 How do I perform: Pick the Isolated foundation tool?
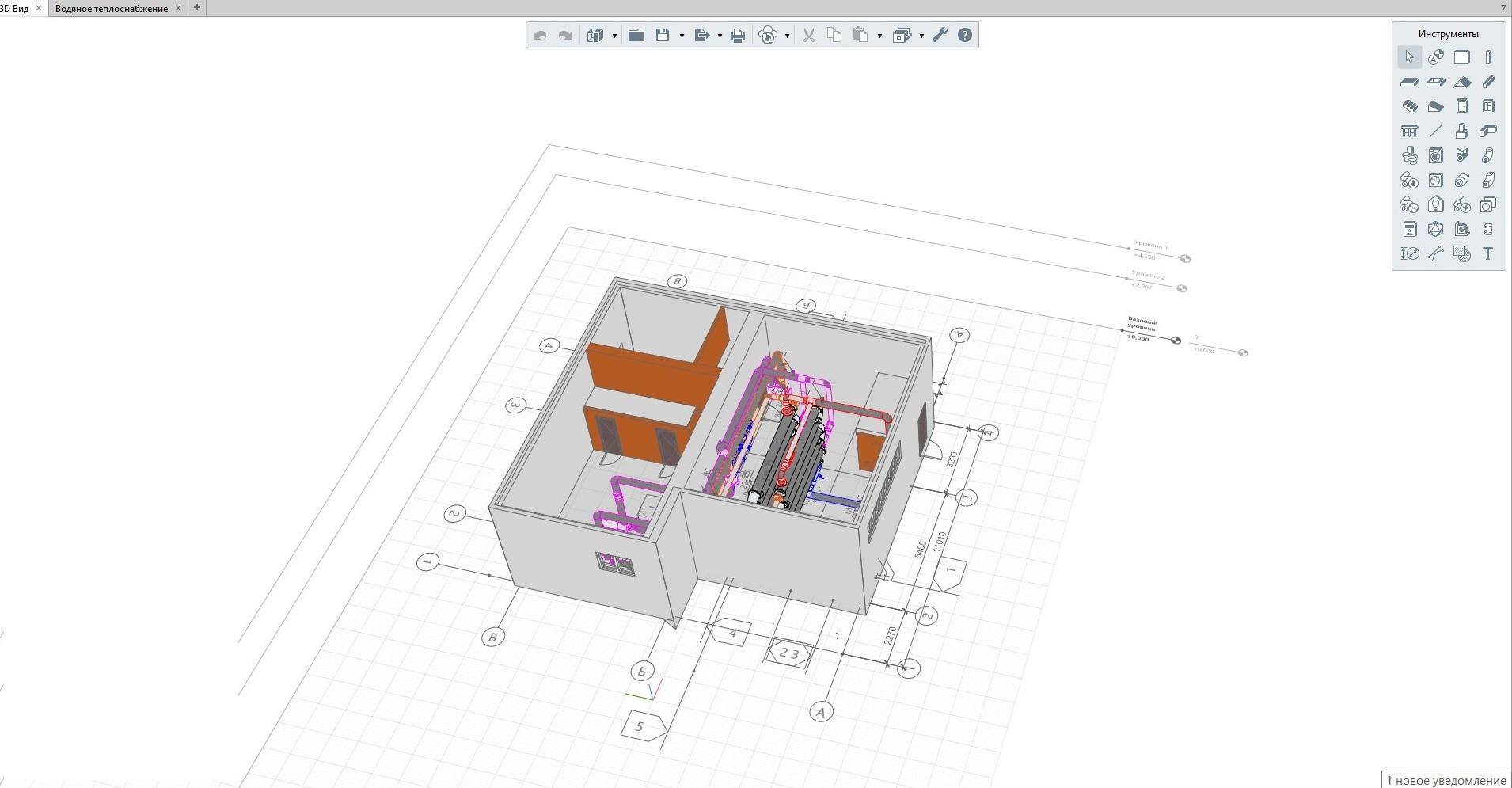coord(1461,131)
